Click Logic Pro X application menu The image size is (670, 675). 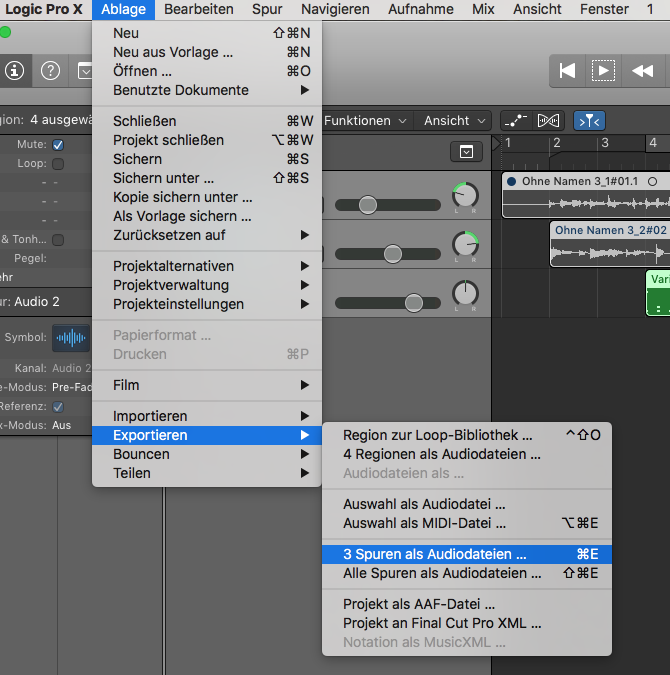click(43, 9)
